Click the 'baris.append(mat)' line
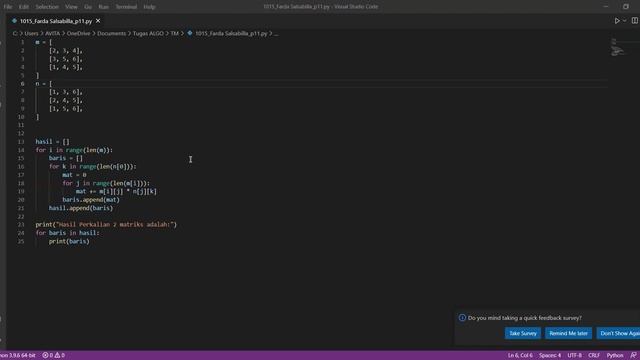This screenshot has width=640, height=360. tap(91, 200)
